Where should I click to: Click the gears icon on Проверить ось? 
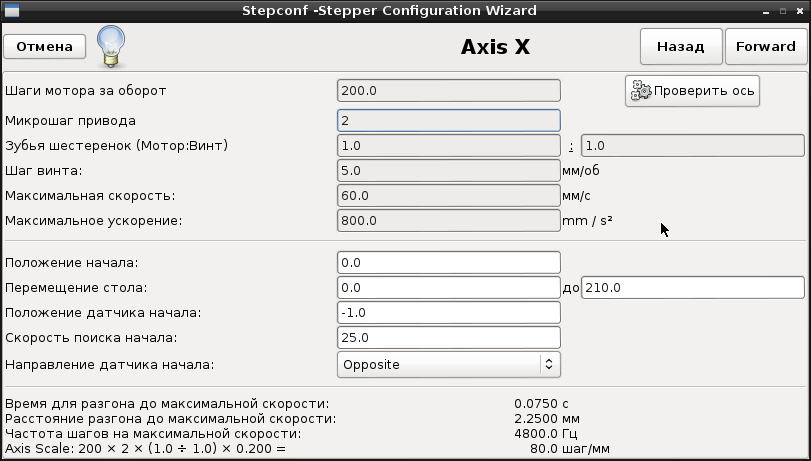640,91
